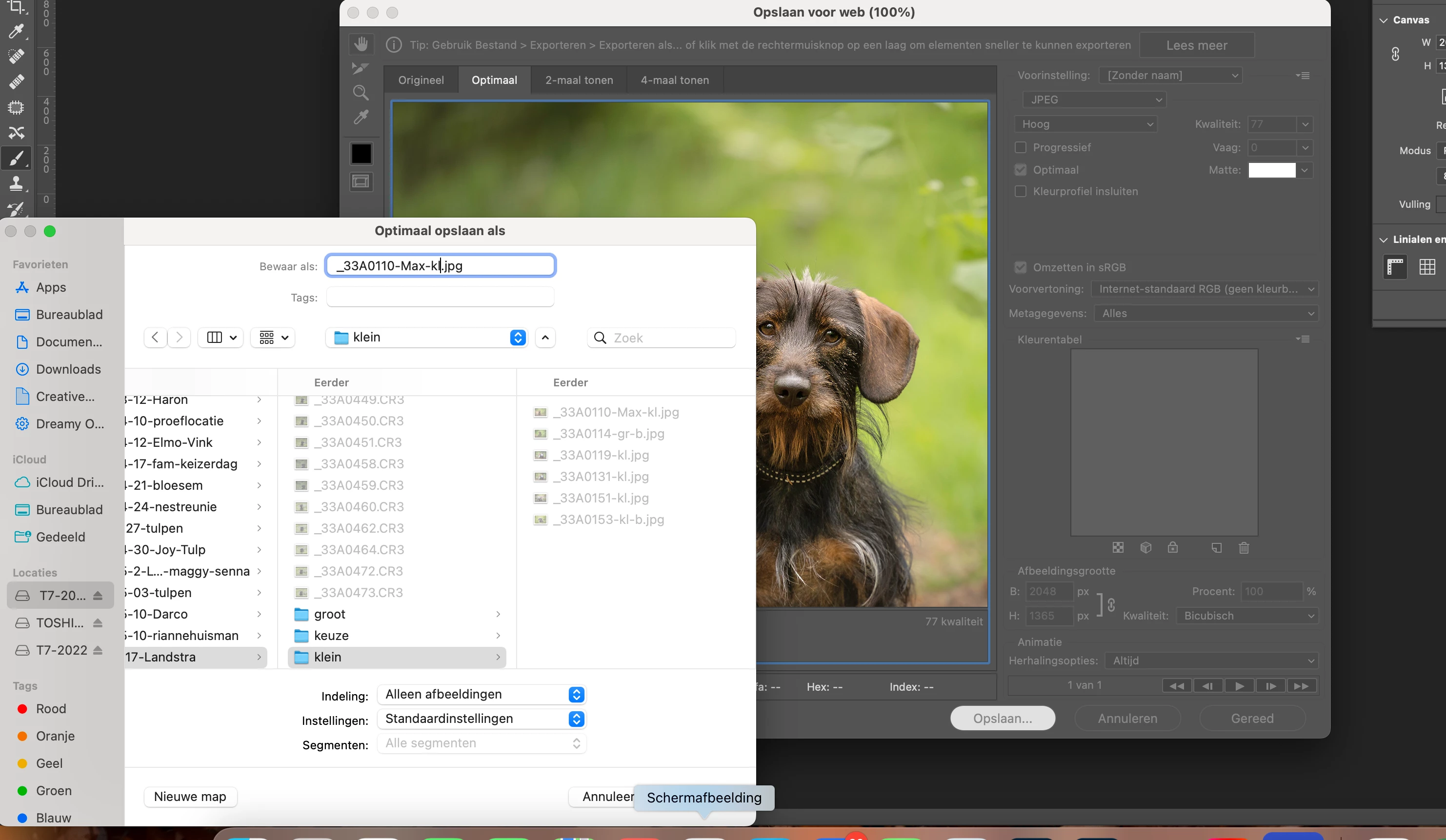The image size is (1446, 840).
Task: Enable the Progressief checkbox
Action: [1020, 147]
